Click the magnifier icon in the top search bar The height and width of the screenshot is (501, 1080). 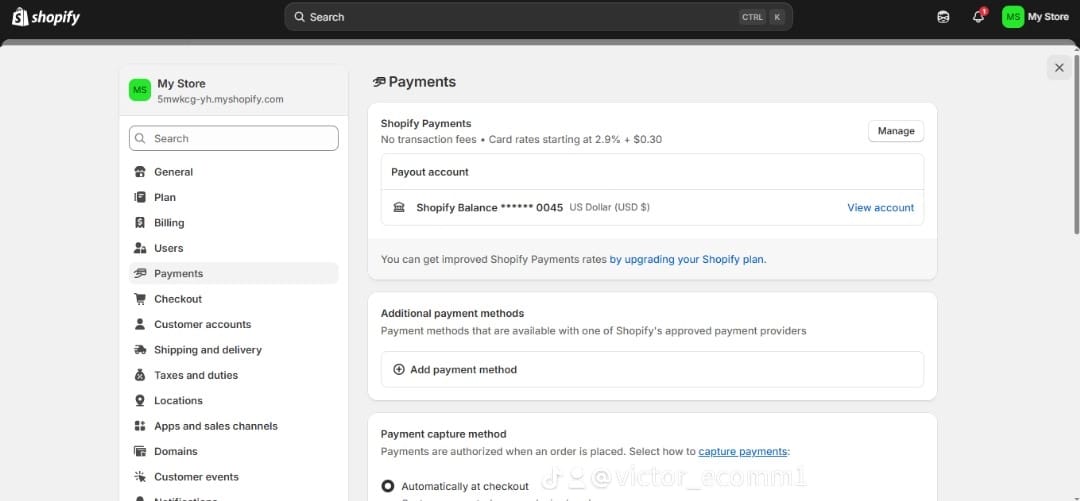click(x=300, y=17)
